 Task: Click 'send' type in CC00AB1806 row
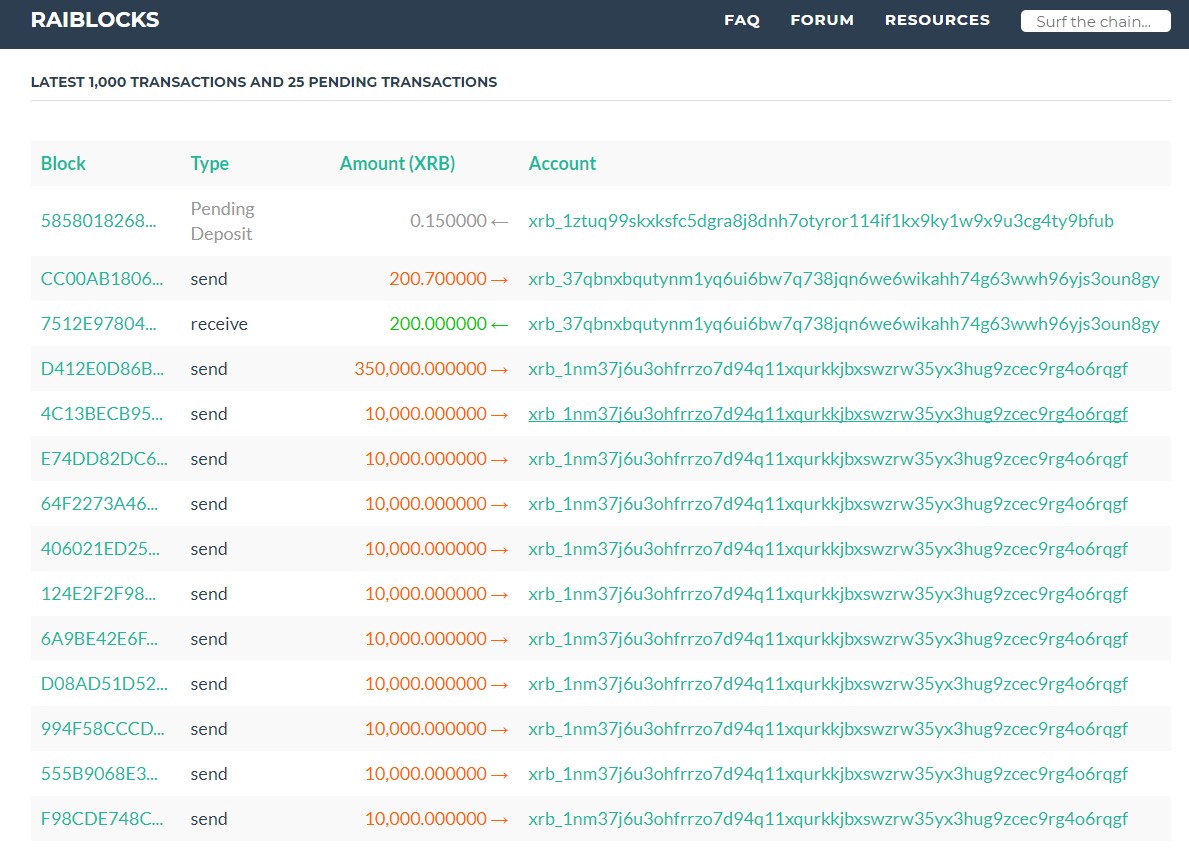click(209, 278)
